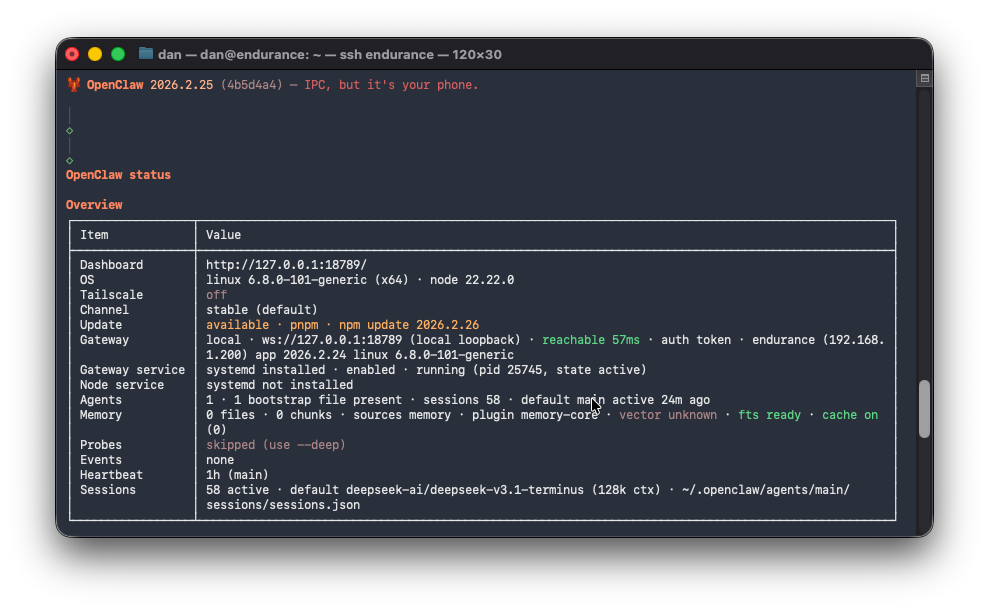Screen dimensions: 989x611
Task: Select the Overview section heading
Action: click(x=93, y=204)
